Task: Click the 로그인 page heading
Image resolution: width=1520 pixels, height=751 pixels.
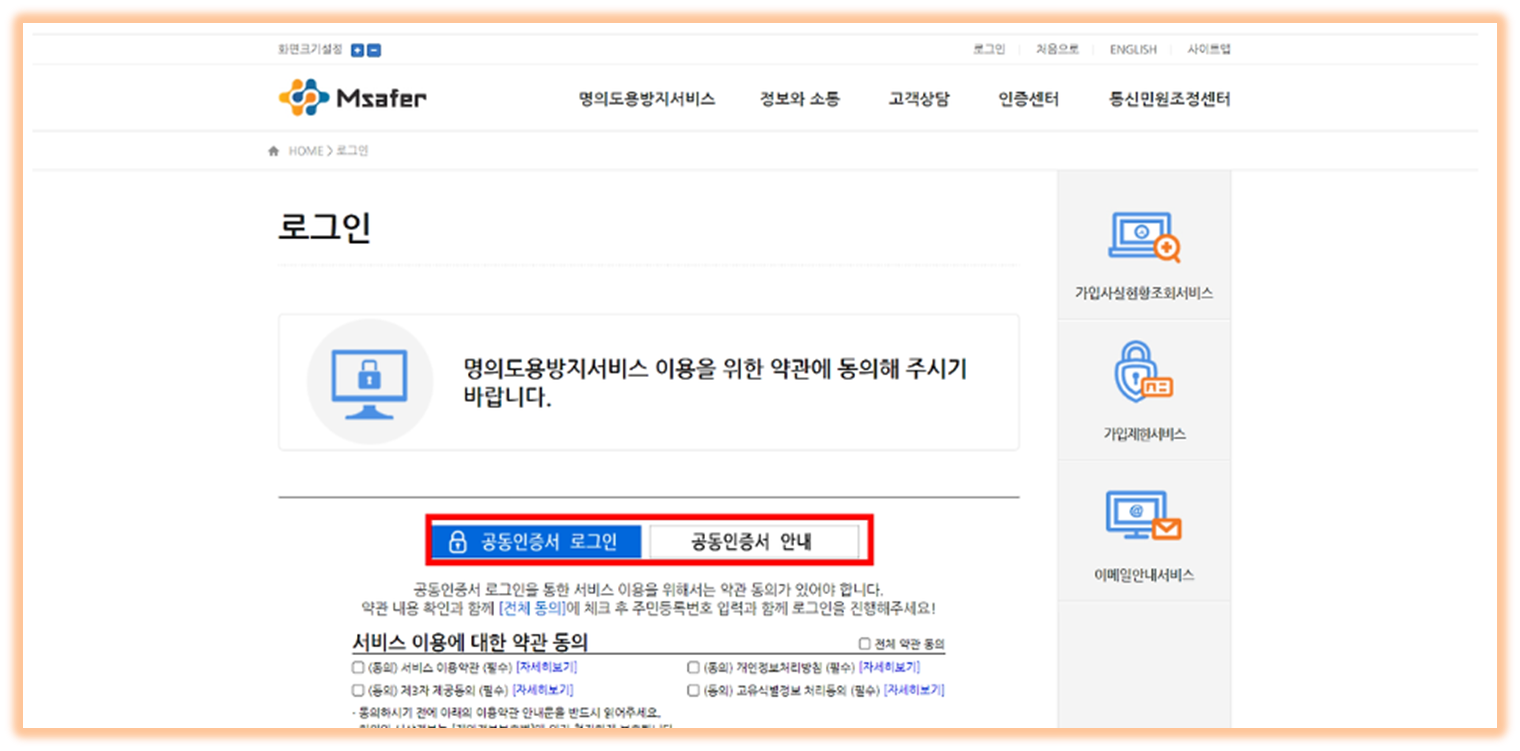Action: click(324, 227)
